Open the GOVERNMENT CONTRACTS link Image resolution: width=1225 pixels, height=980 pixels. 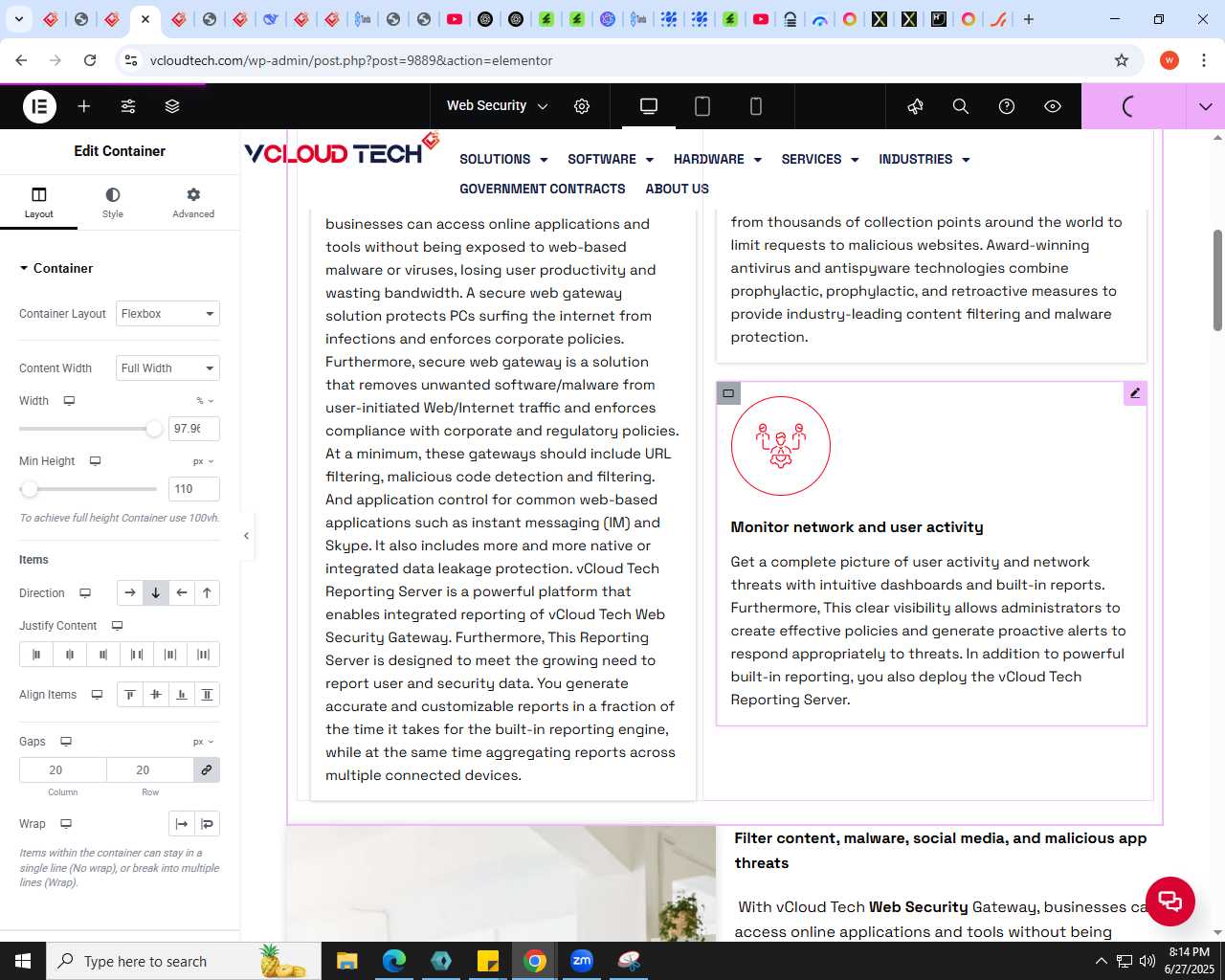(543, 189)
